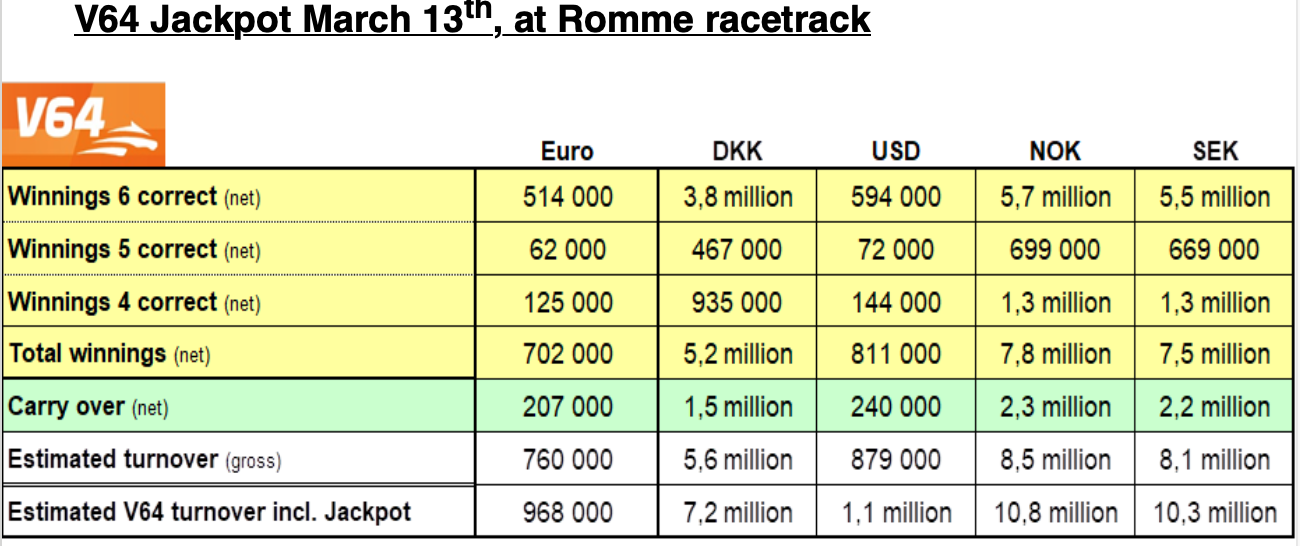1300x546 pixels.
Task: Select the USD column header
Action: coord(896,152)
